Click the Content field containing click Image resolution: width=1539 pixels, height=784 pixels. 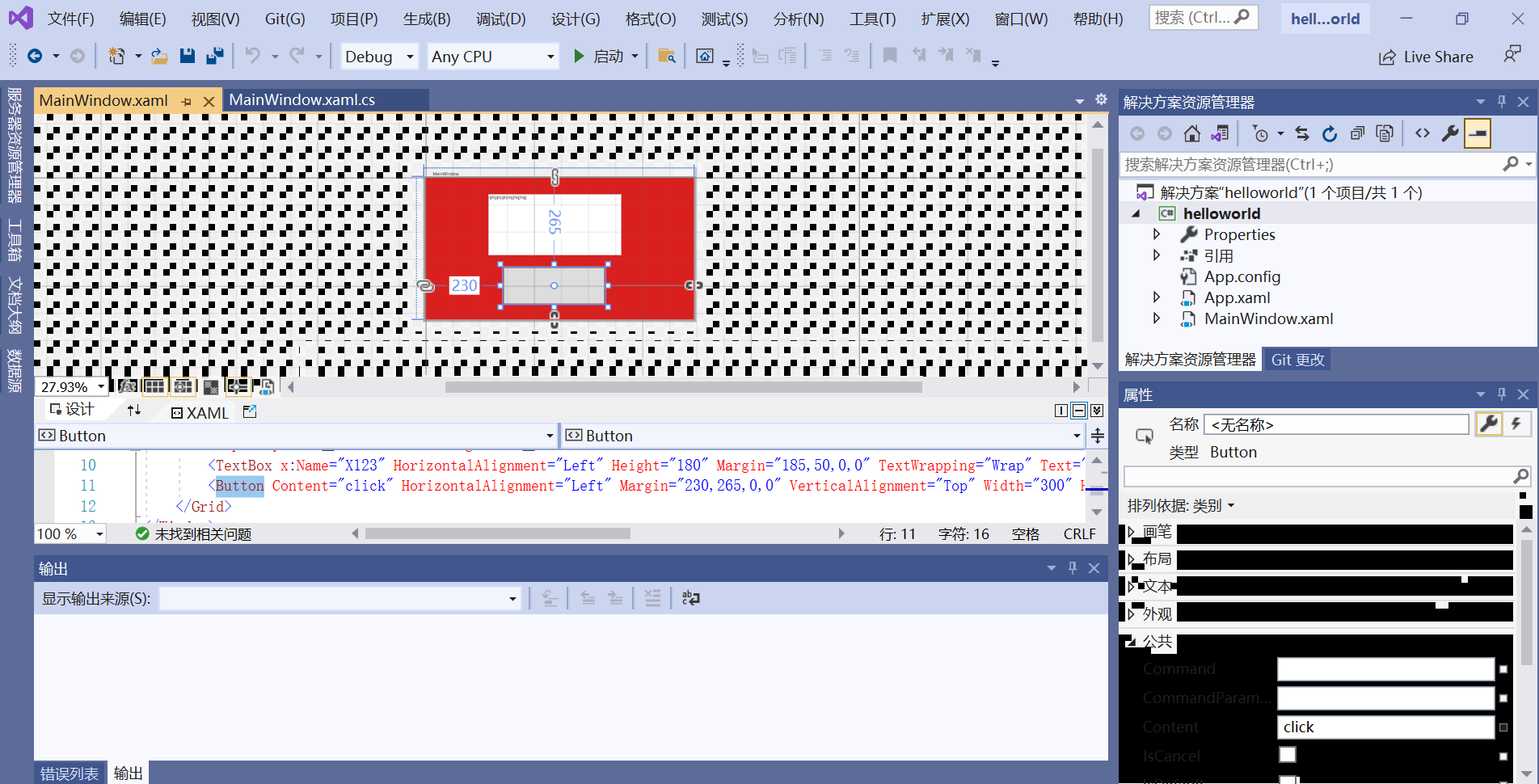(x=1385, y=727)
